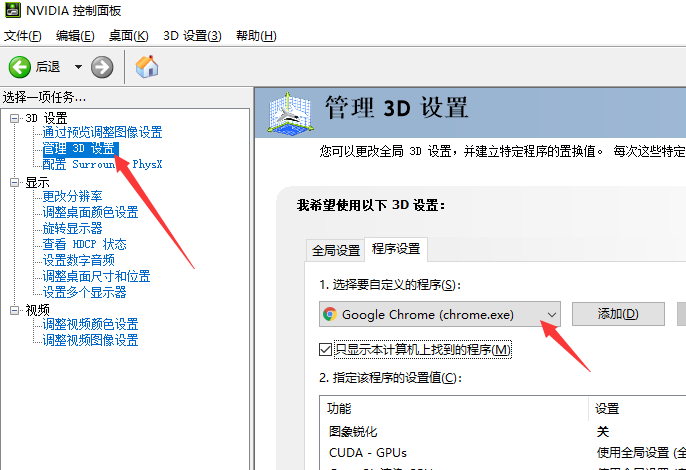
Task: Open the Back history dropdown arrow
Action: coord(78,67)
